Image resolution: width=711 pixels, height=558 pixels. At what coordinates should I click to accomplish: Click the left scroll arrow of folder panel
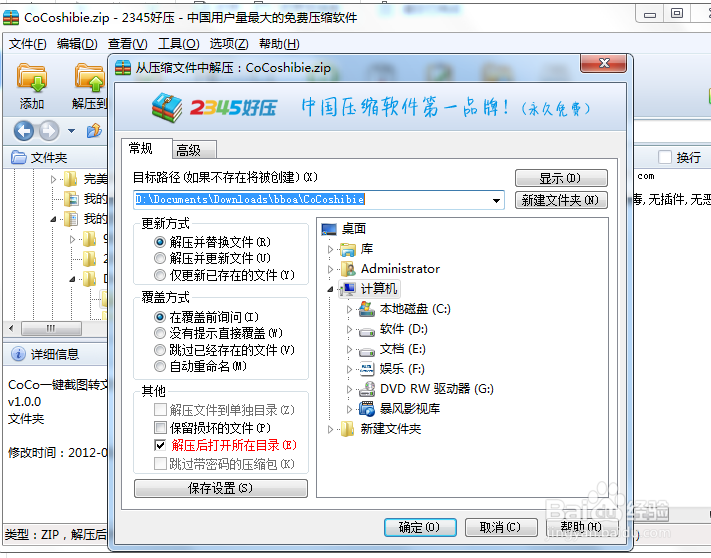click(x=11, y=328)
